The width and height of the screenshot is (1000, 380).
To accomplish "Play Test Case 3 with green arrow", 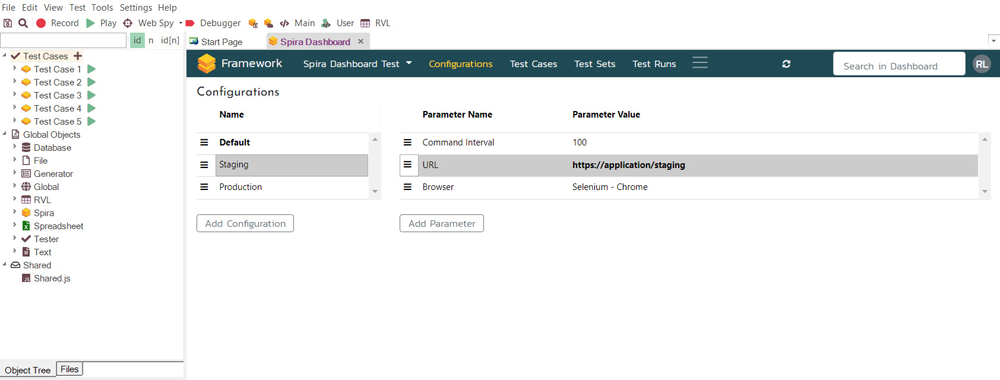I will point(91,95).
